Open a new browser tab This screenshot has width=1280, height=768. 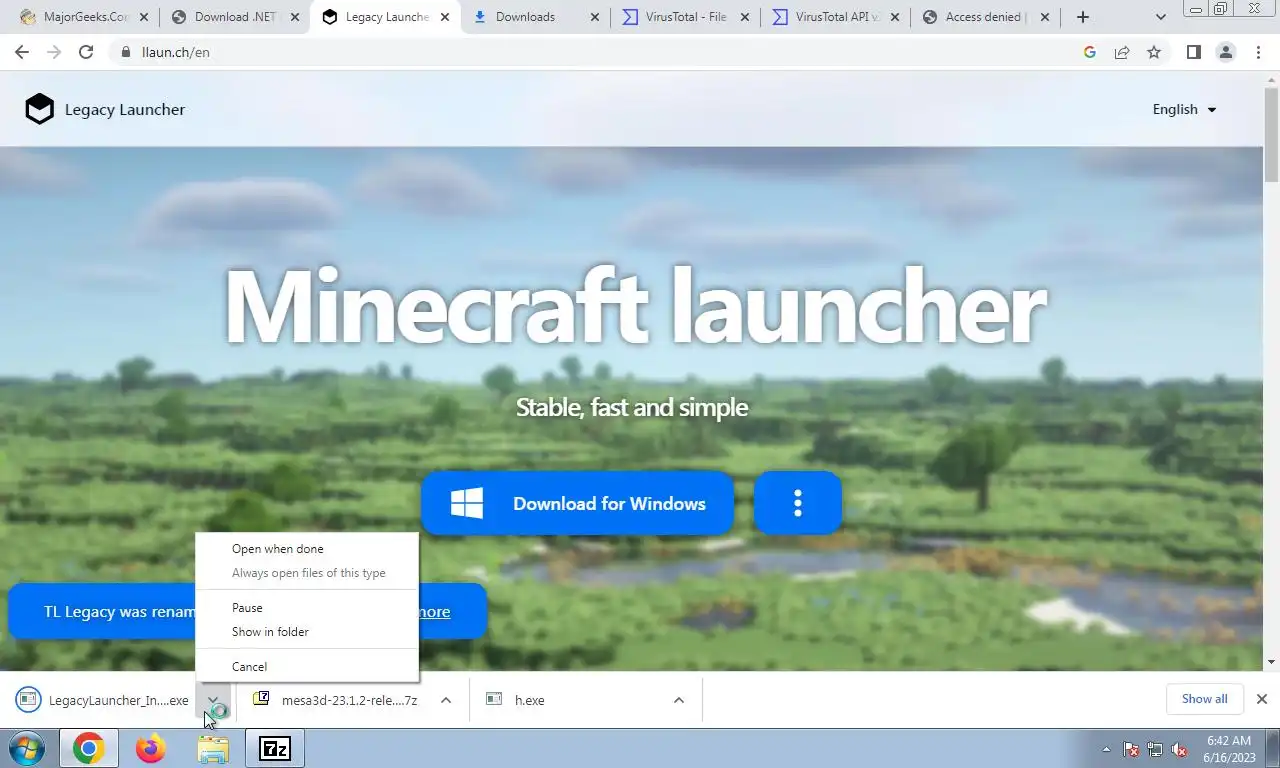tap(1082, 17)
